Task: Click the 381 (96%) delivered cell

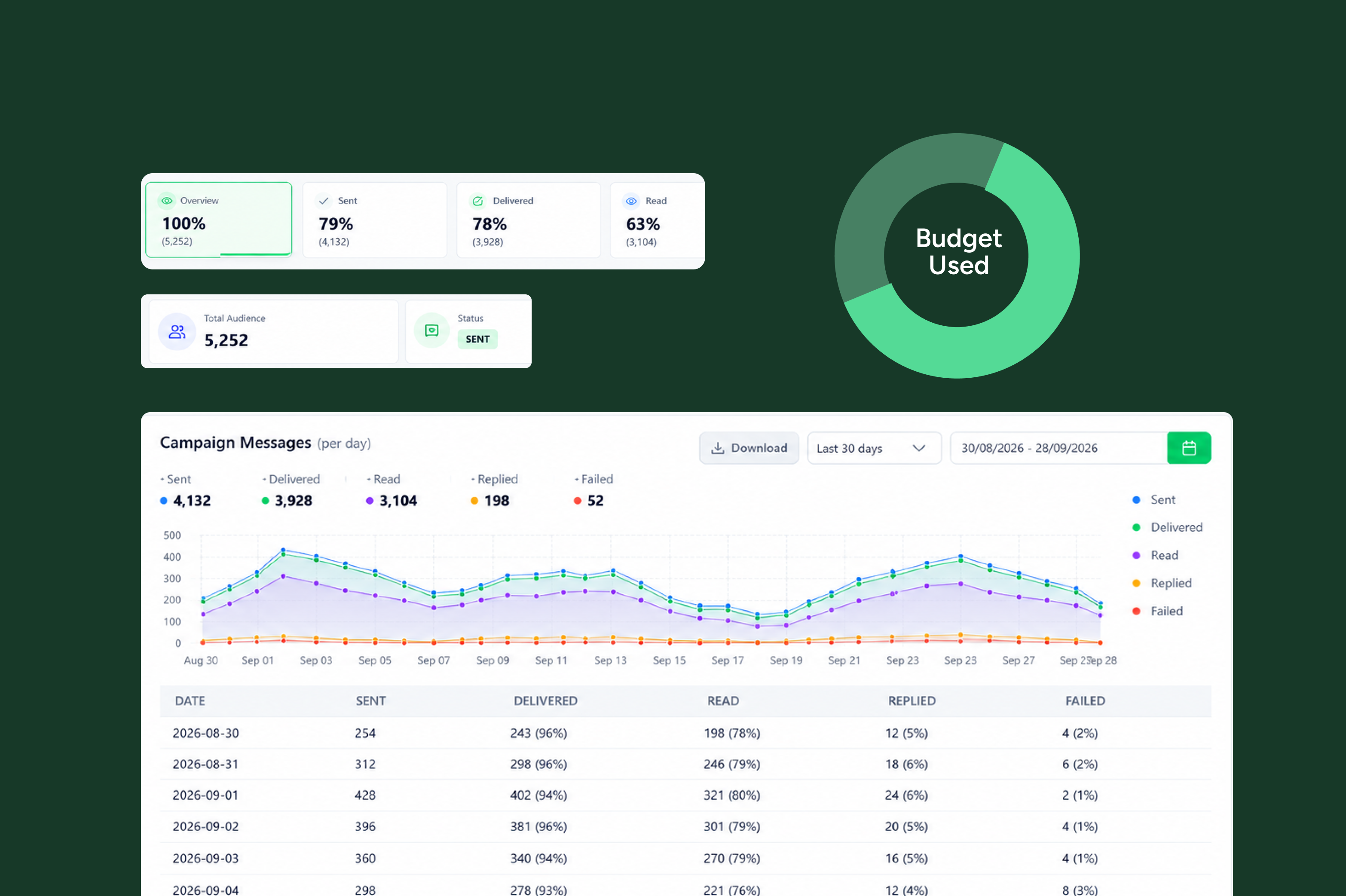Action: tap(539, 827)
